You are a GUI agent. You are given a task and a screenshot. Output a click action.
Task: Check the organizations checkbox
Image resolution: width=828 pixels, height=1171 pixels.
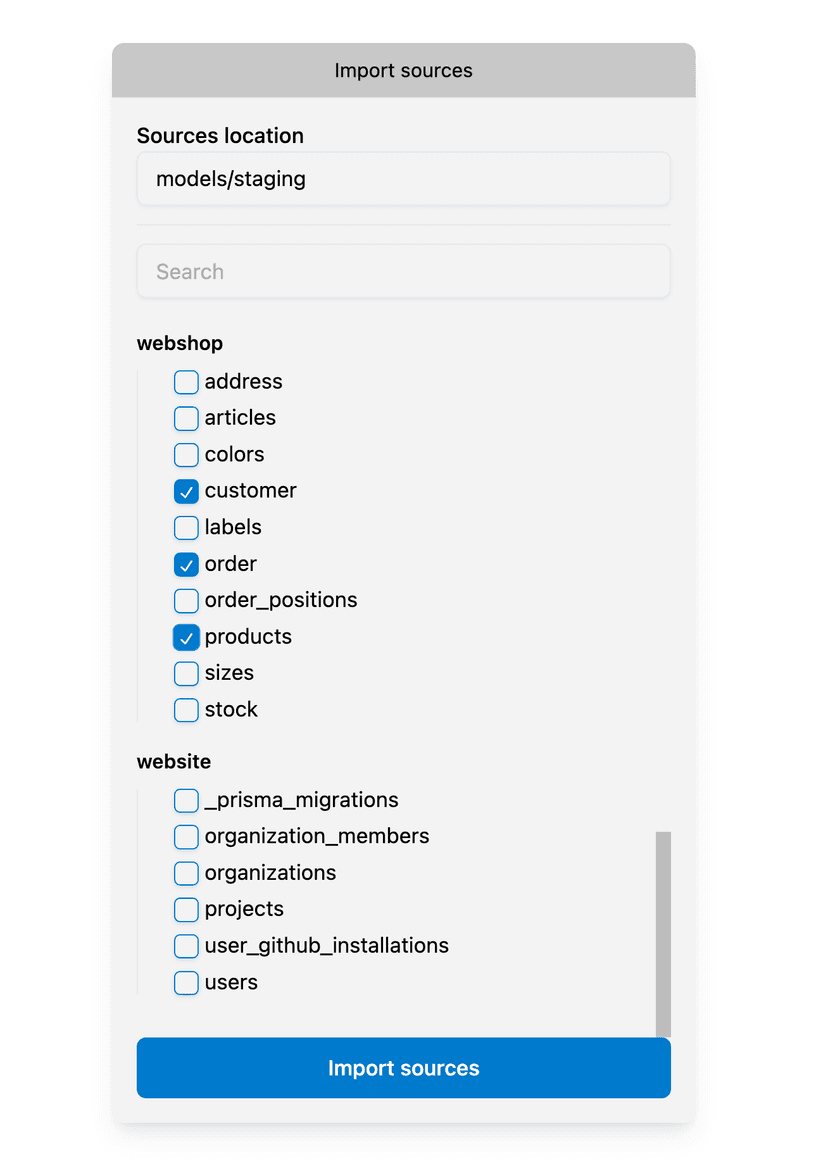(186, 873)
